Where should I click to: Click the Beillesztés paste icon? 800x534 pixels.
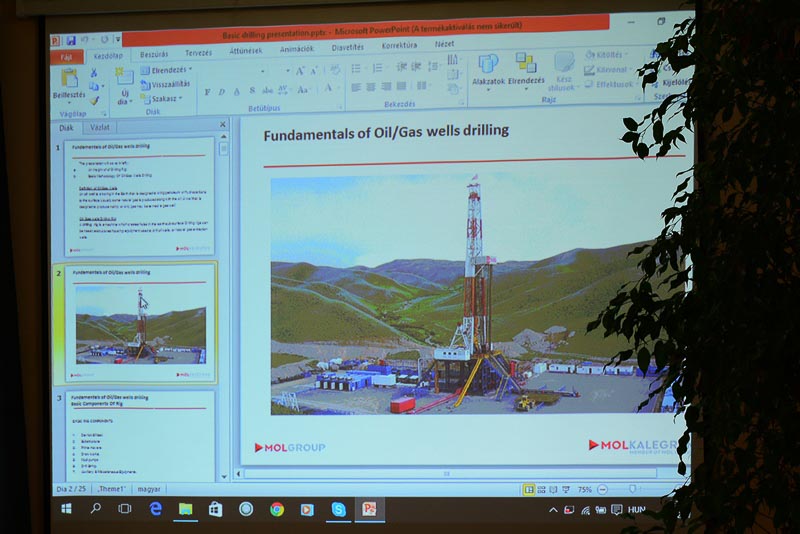pyautogui.click(x=69, y=79)
